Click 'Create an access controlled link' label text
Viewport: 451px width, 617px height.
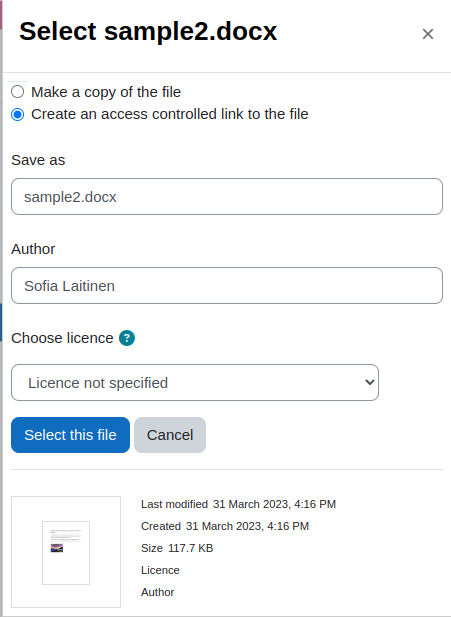click(x=170, y=114)
